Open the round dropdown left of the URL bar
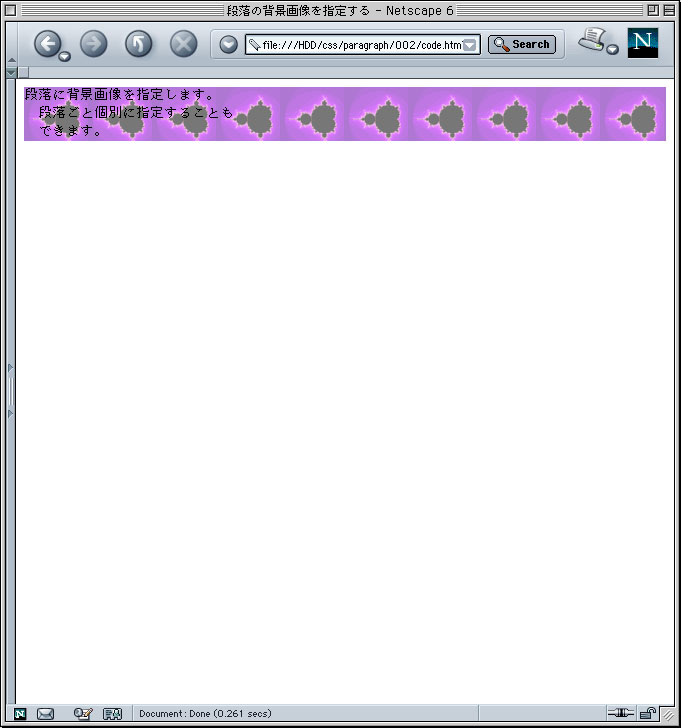The width and height of the screenshot is (681, 728). click(228, 45)
